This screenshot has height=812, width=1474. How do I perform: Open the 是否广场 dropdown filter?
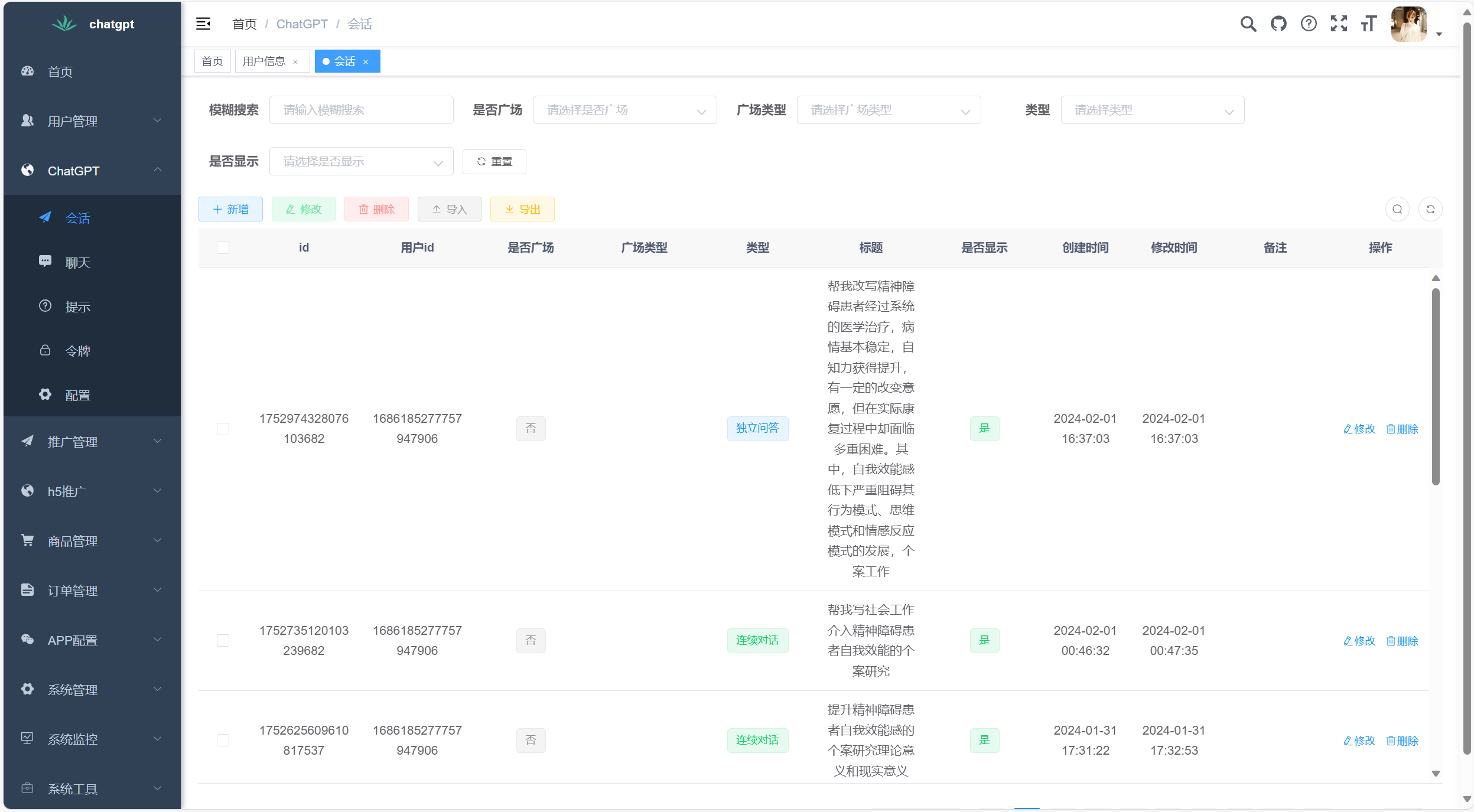(x=625, y=110)
